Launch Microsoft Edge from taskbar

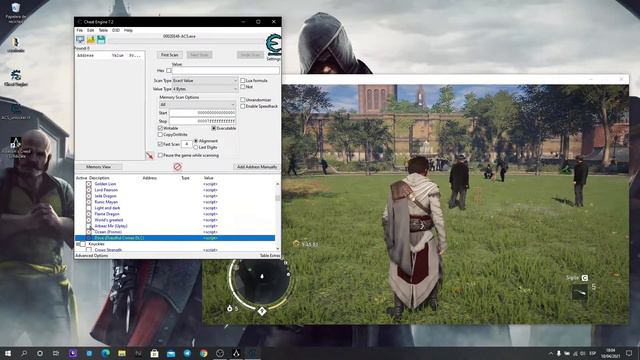[105, 353]
